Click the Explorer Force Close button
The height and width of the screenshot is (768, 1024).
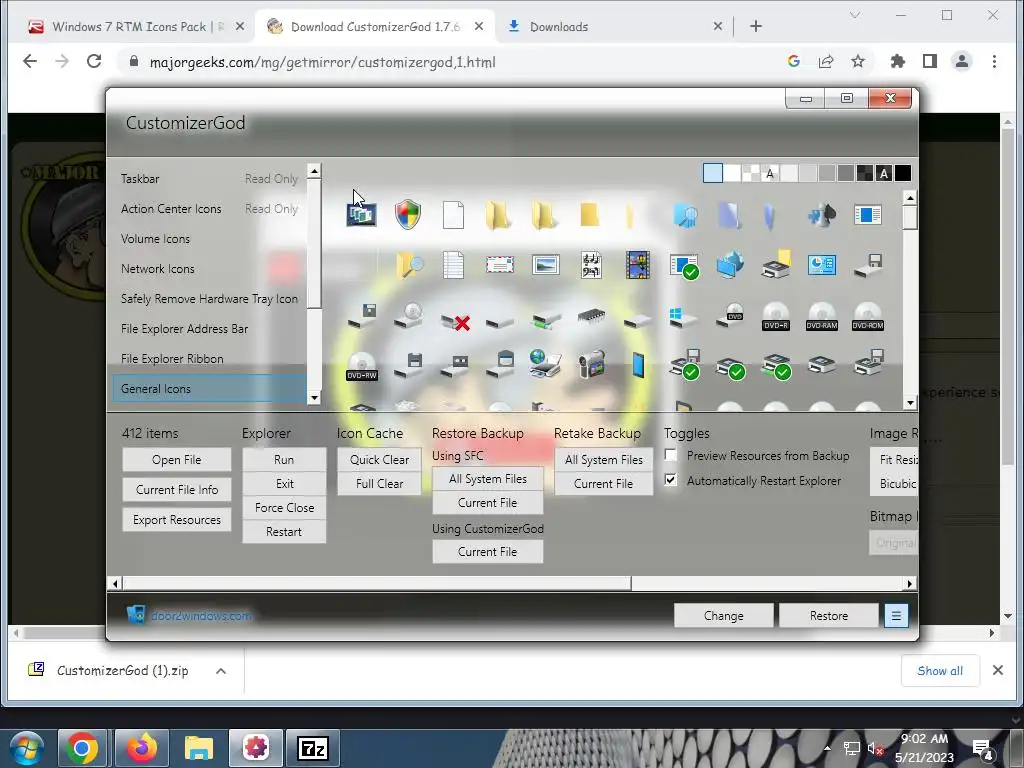[284, 507]
